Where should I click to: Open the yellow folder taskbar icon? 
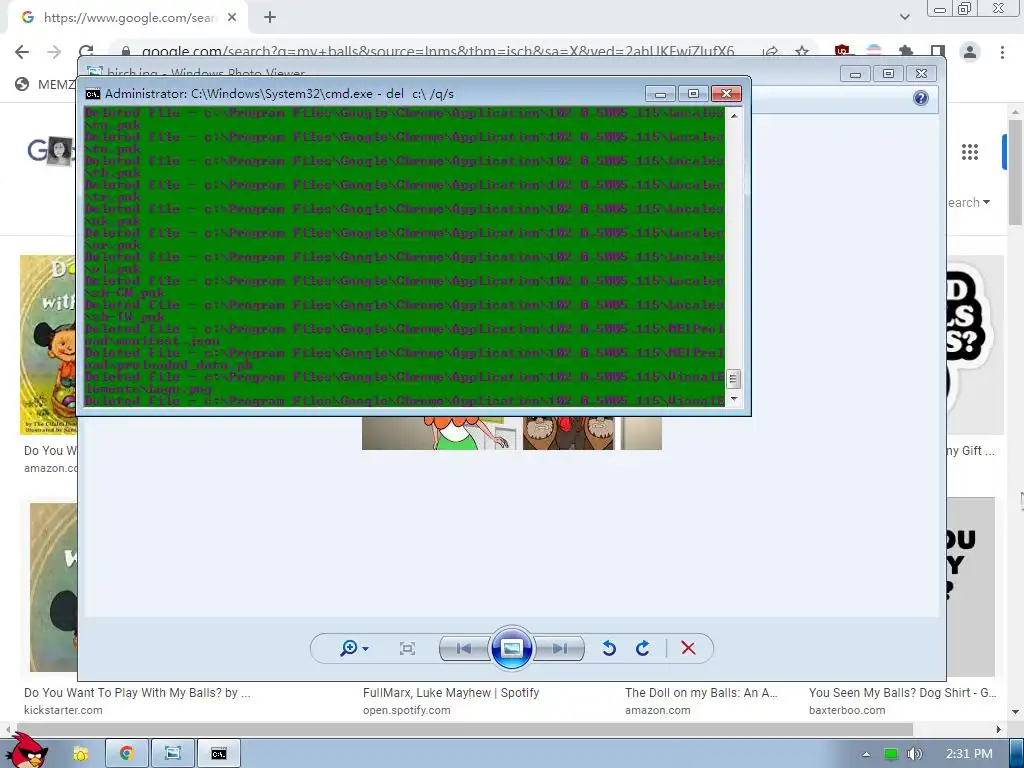(81, 754)
